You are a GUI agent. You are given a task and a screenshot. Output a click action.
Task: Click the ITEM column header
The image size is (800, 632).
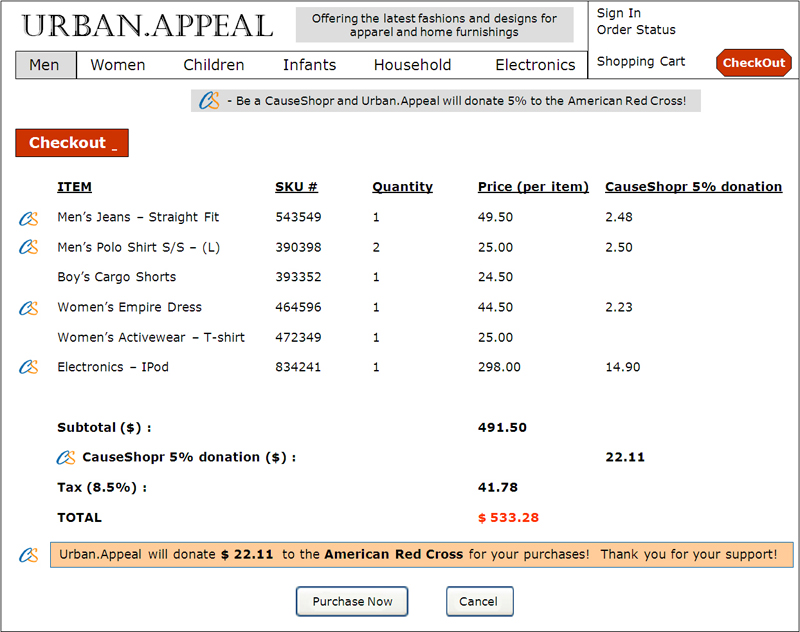74,187
